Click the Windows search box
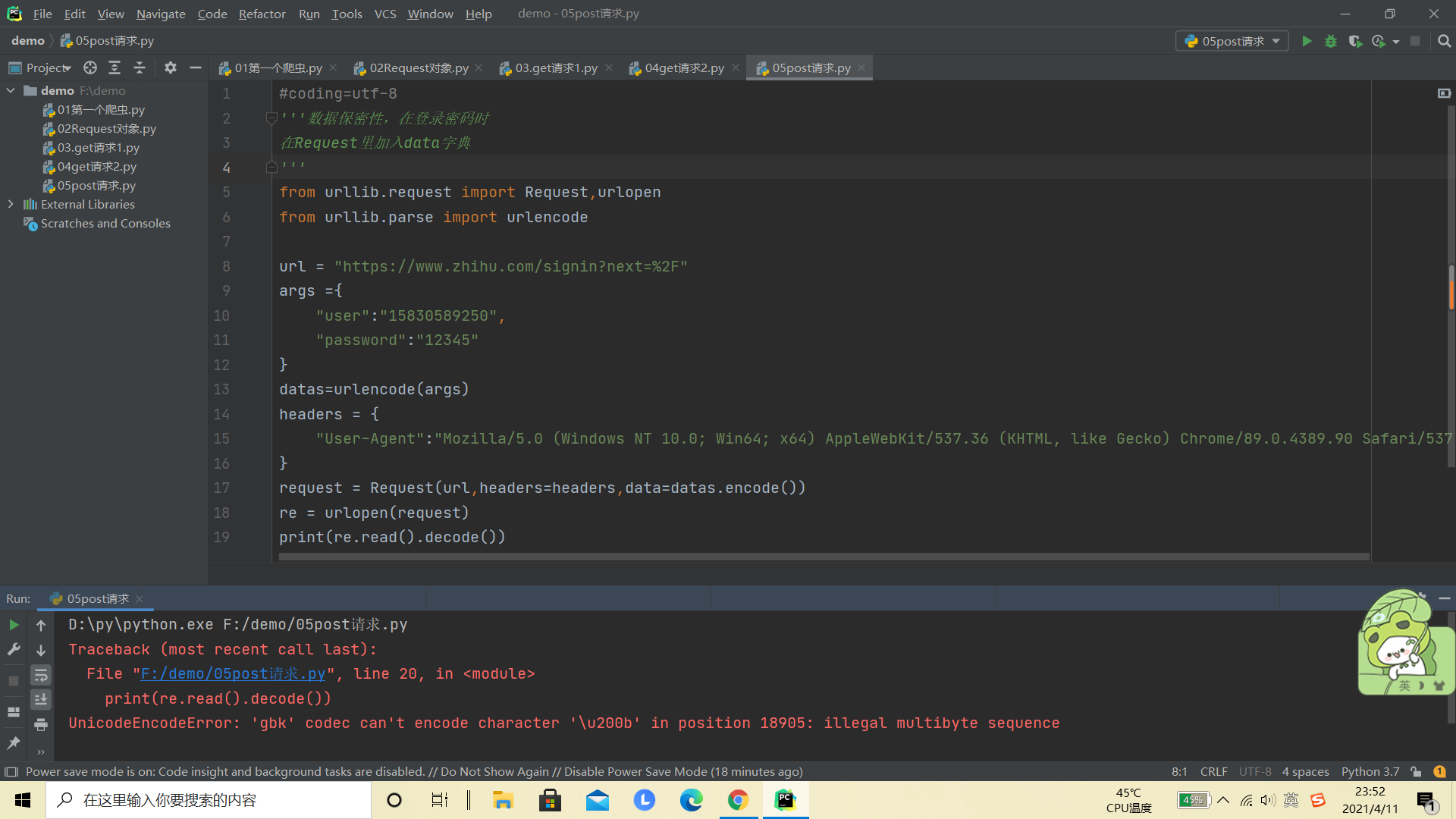 (209, 800)
